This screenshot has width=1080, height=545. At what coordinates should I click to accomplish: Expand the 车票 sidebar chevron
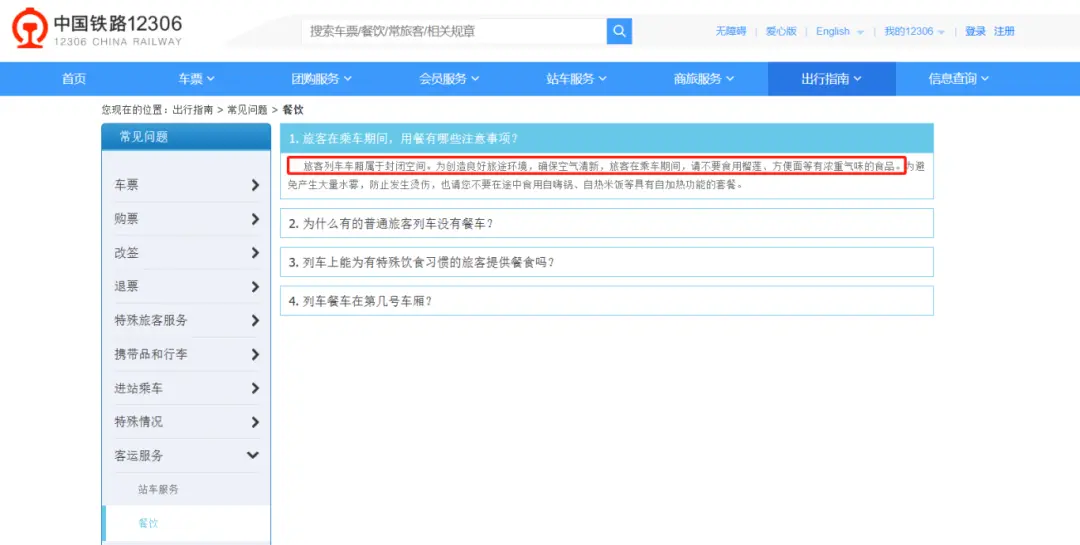point(255,185)
